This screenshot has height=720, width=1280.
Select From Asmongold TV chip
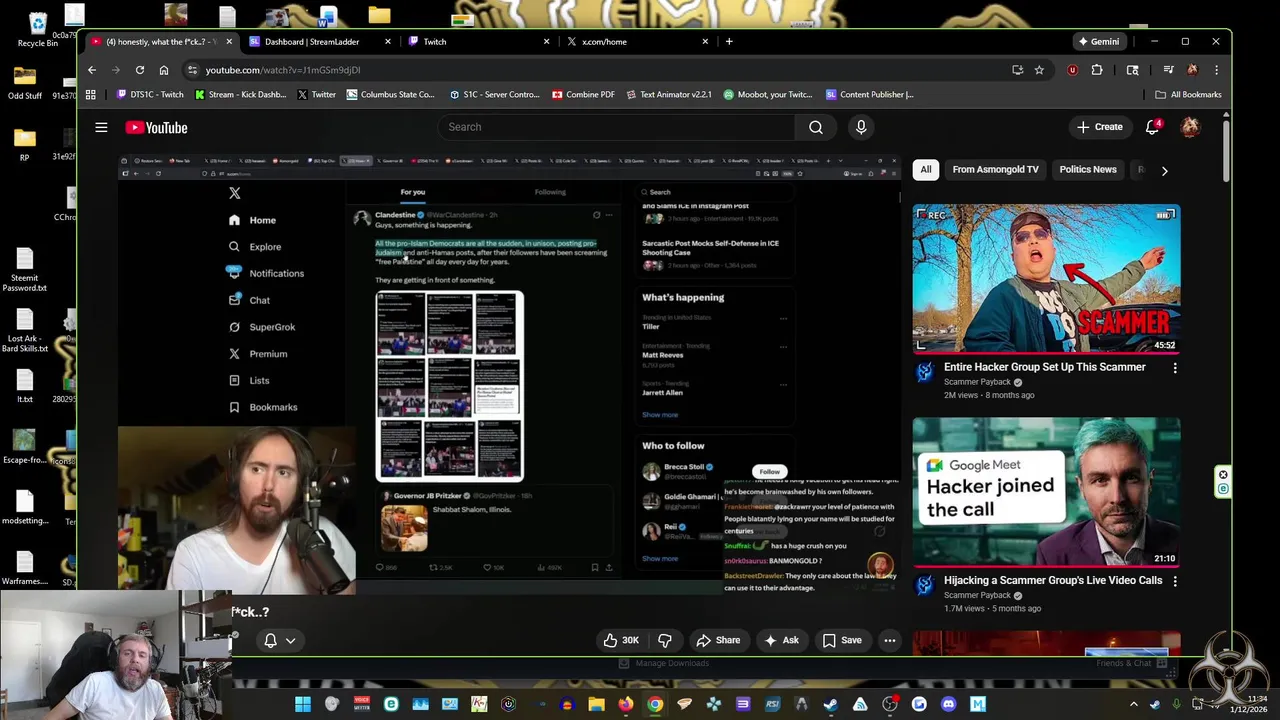[995, 170]
